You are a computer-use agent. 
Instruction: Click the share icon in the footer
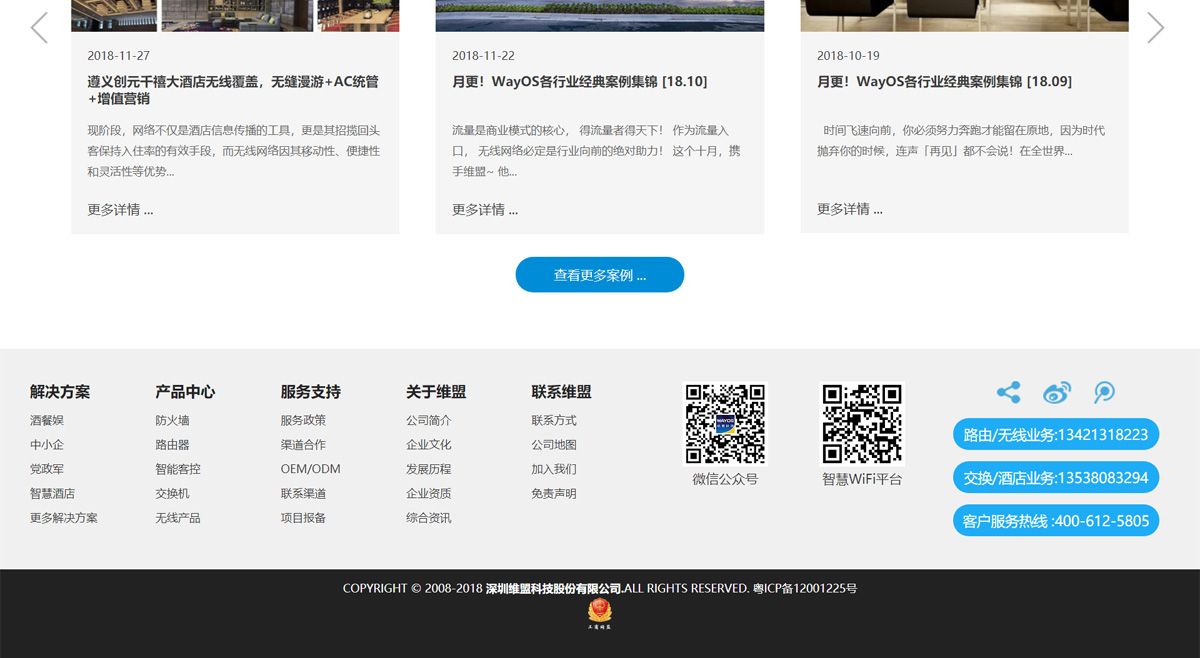(1009, 393)
